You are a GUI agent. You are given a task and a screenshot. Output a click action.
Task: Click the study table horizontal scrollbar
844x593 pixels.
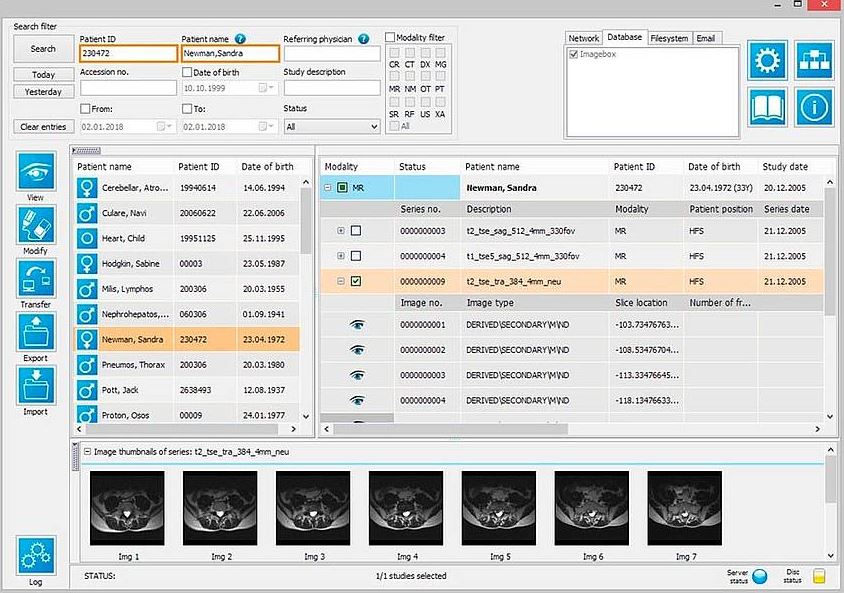451,429
